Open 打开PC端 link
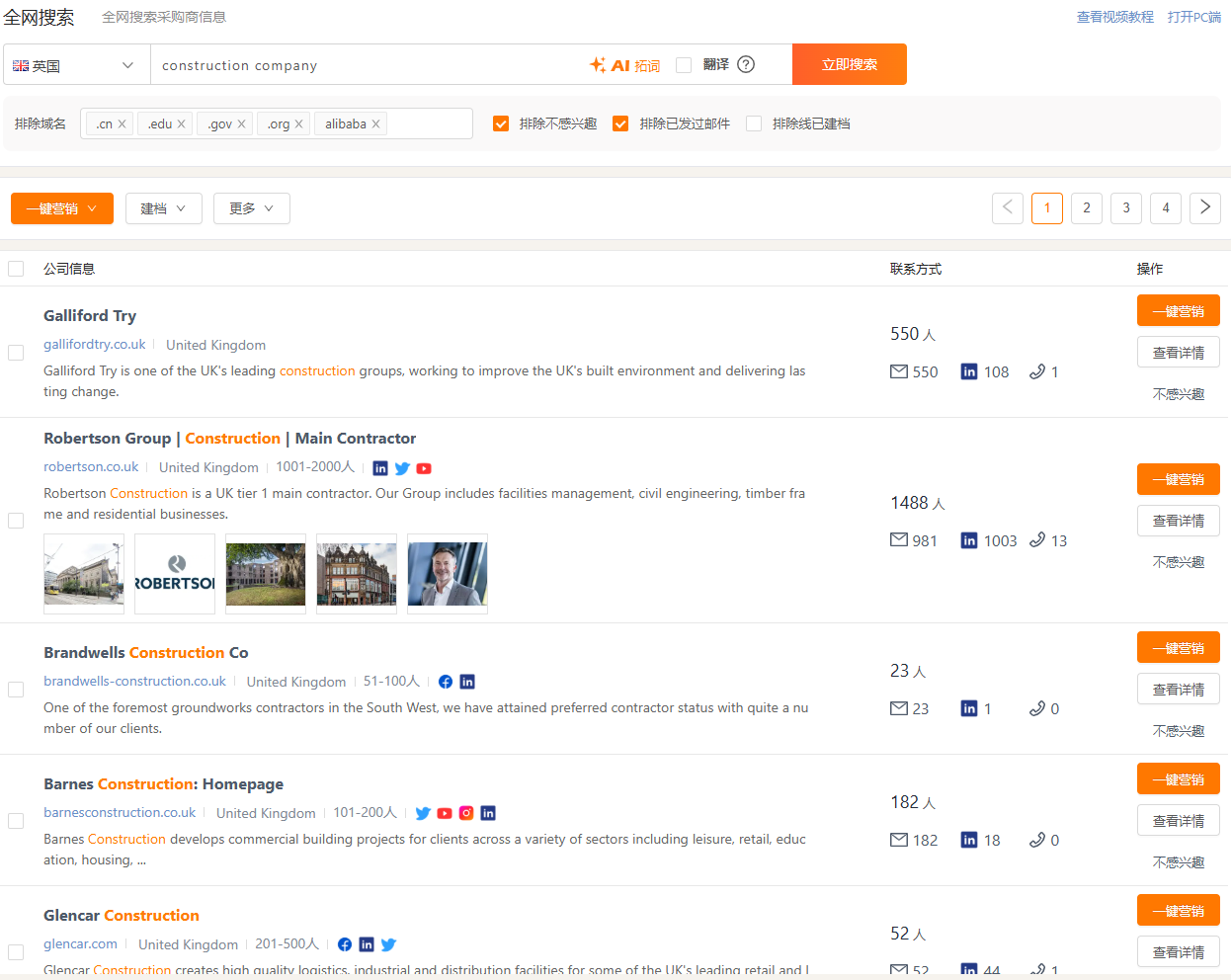 pyautogui.click(x=1194, y=17)
